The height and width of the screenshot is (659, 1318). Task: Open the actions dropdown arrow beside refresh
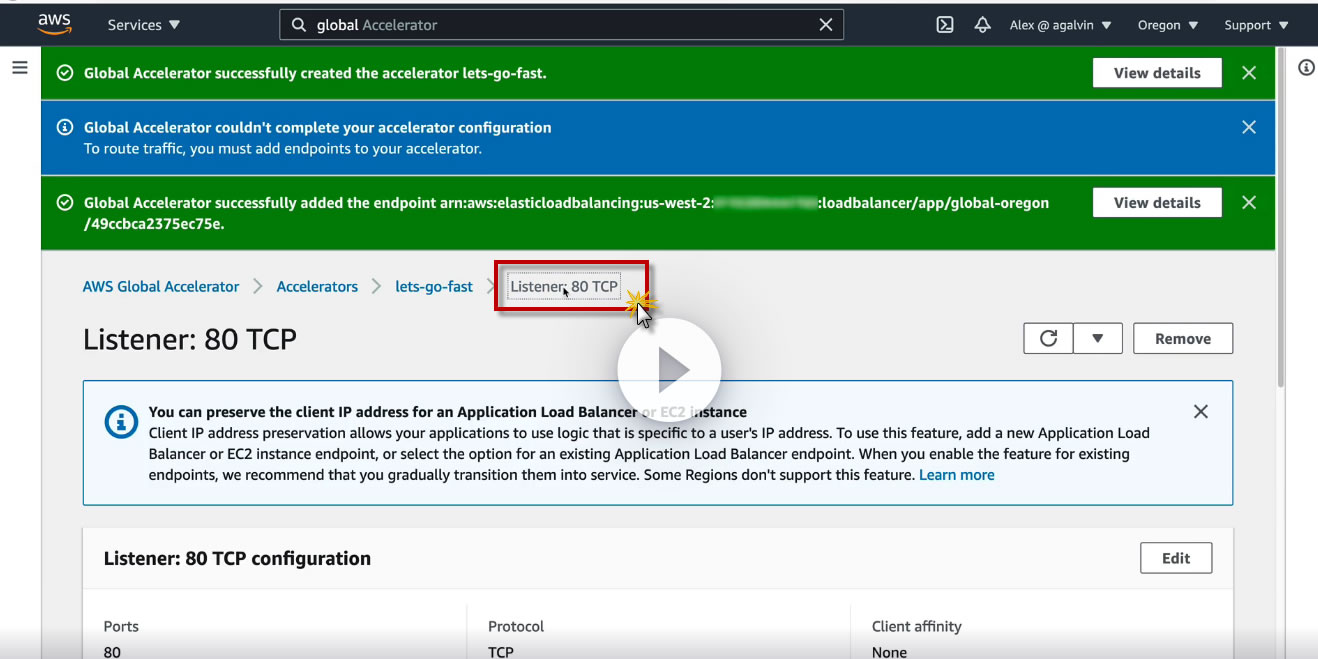point(1098,338)
